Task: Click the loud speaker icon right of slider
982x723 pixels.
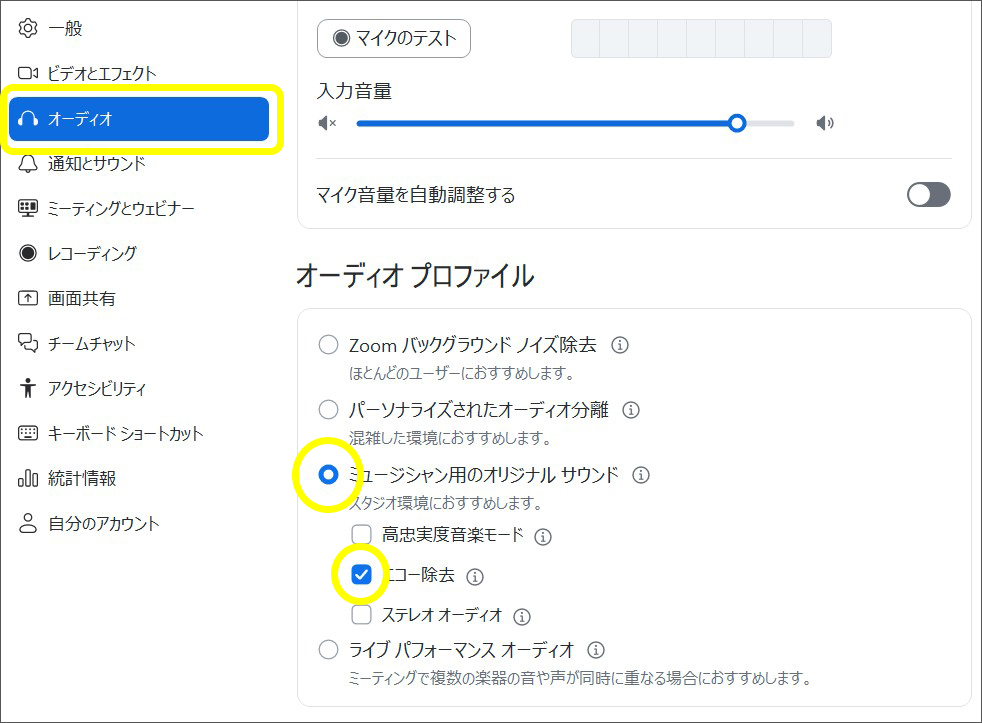Action: 824,123
